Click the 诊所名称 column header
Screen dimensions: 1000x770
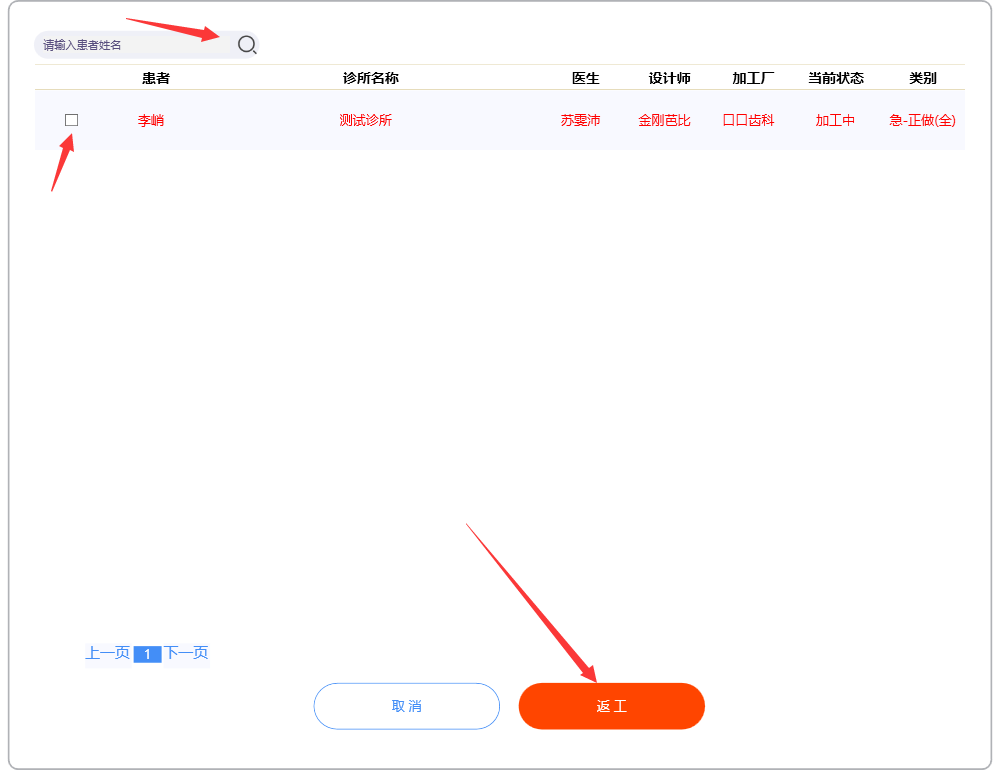pyautogui.click(x=370, y=78)
